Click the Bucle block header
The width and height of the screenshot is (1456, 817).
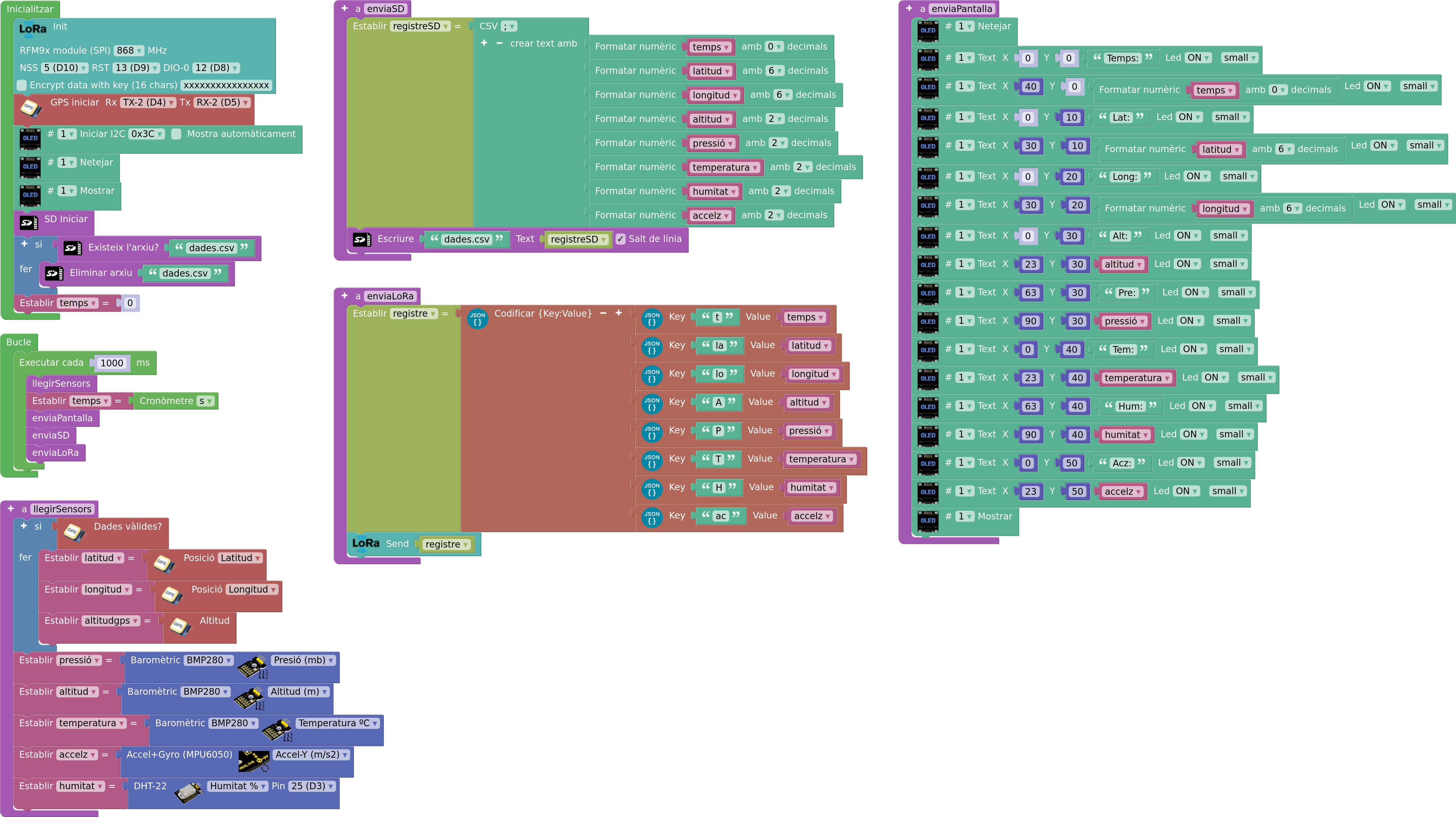point(19,342)
